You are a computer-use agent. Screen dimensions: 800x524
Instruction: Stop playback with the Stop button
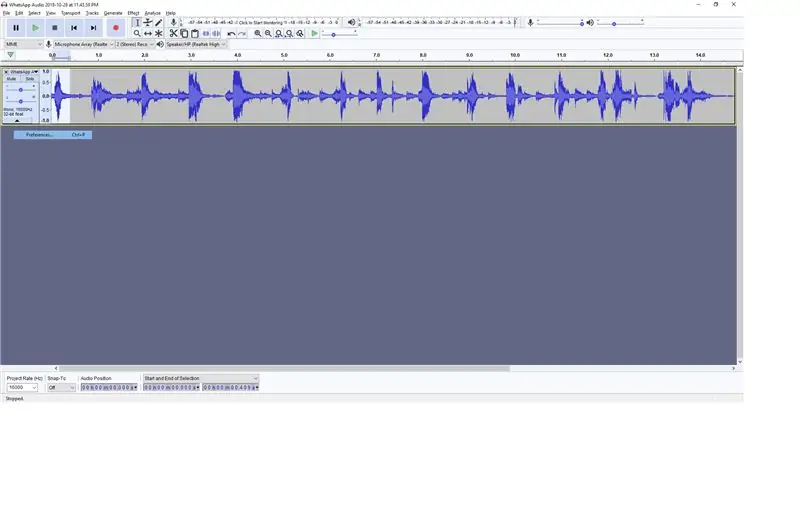click(x=55, y=28)
